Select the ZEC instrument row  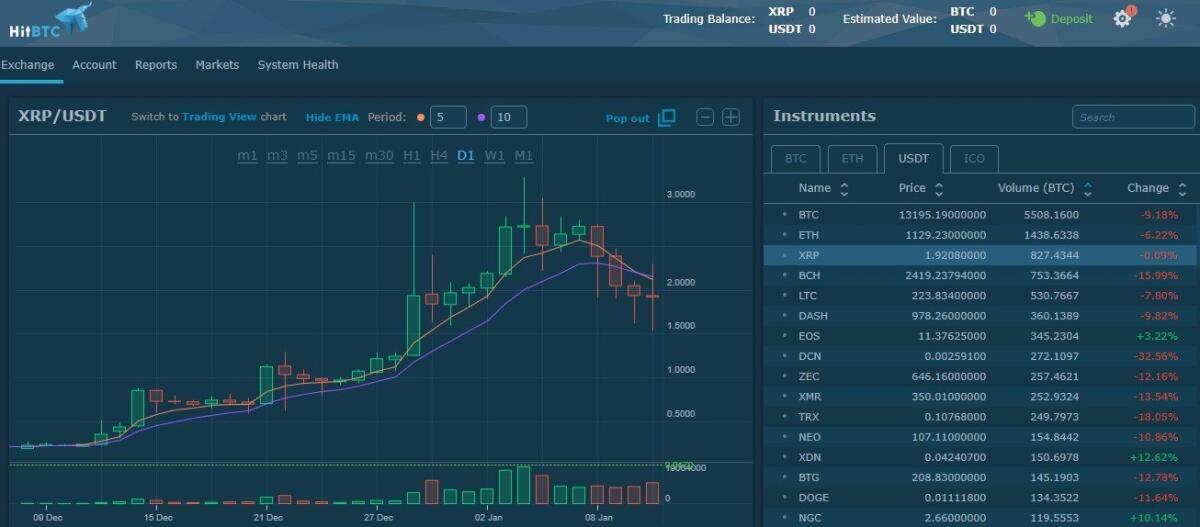981,376
